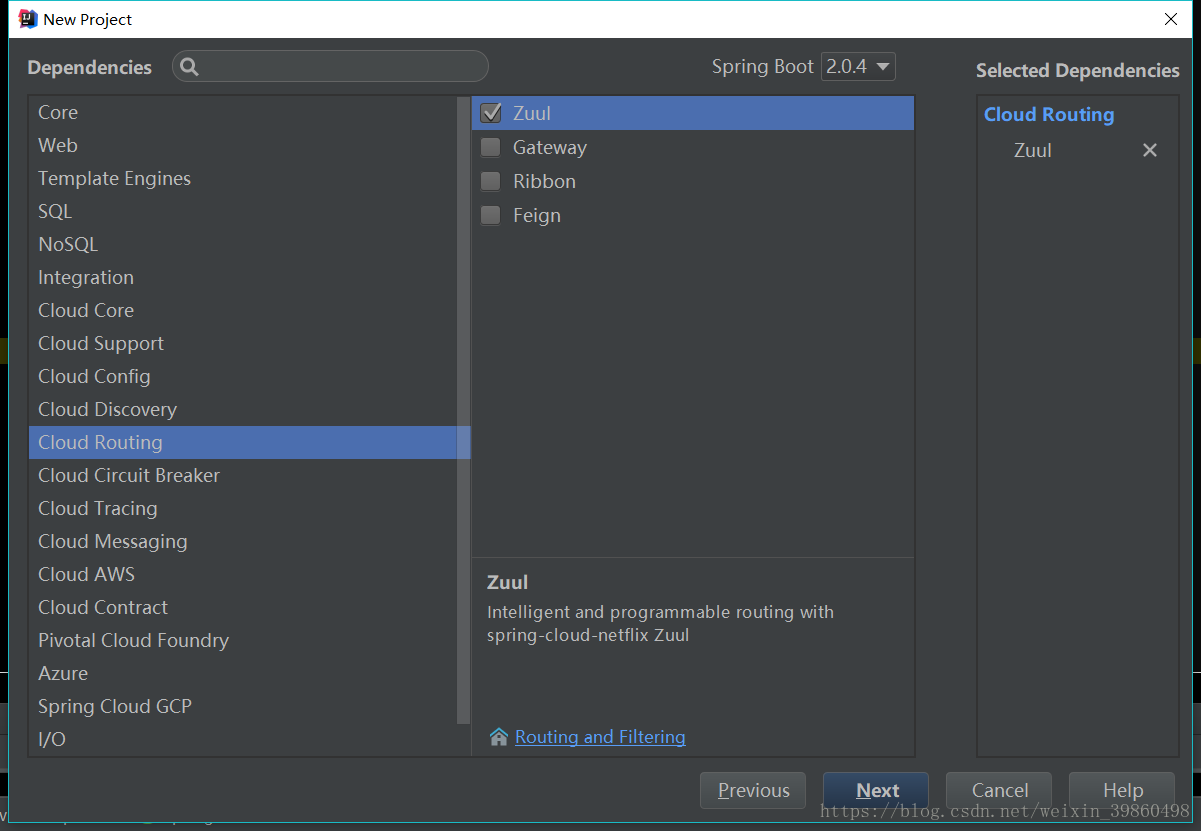Uncheck the Zuul checkbox
The width and height of the screenshot is (1201, 831).
pyautogui.click(x=490, y=113)
